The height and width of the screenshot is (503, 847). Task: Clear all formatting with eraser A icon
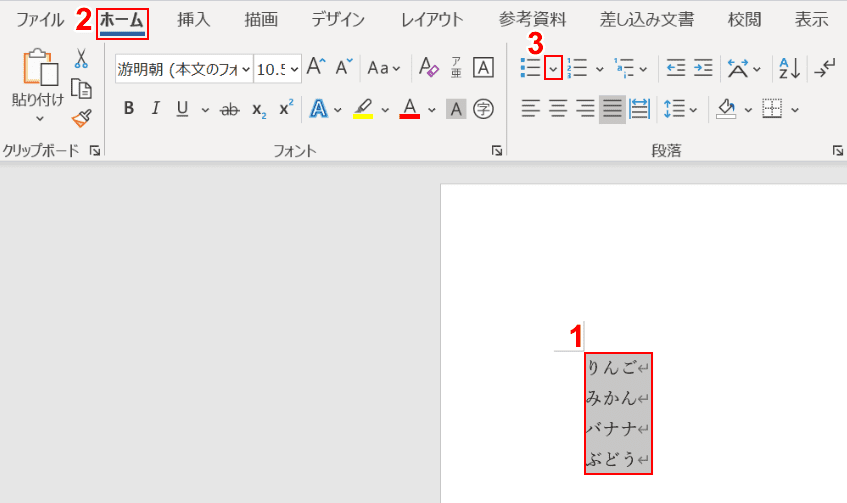tap(429, 68)
